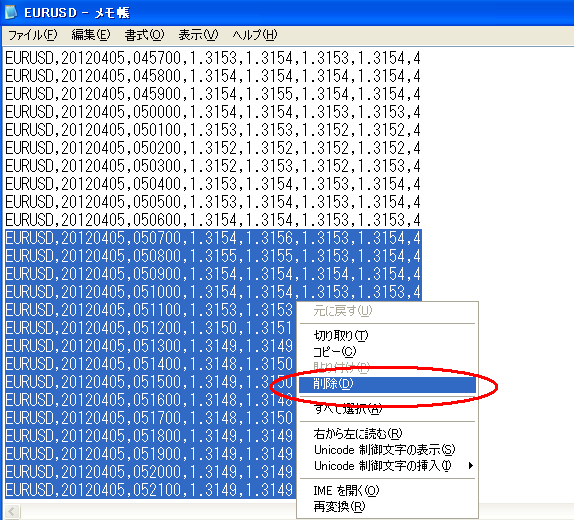Click line with time 050200

click(x=213, y=148)
